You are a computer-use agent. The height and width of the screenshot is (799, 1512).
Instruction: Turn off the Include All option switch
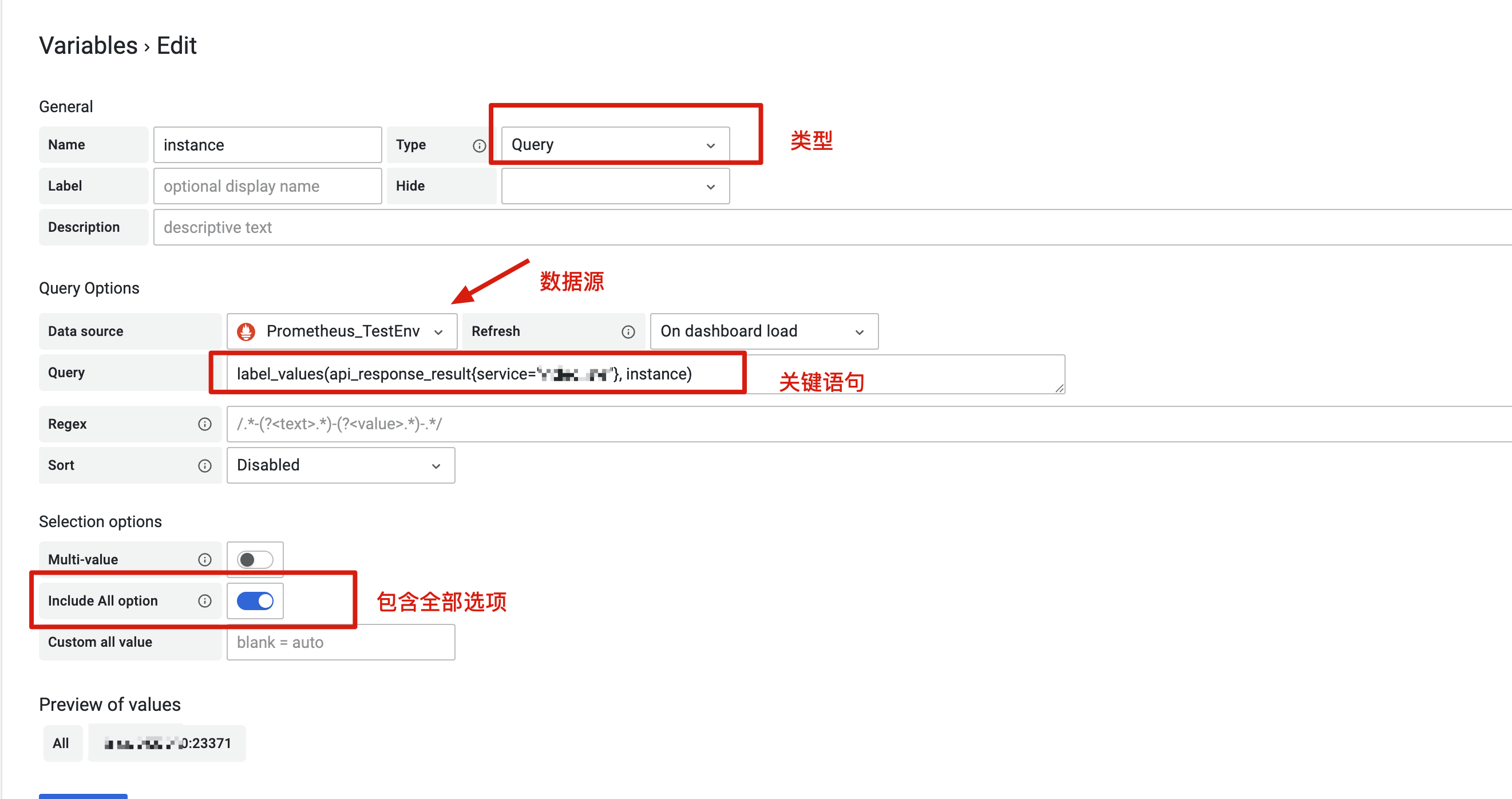pos(255,600)
